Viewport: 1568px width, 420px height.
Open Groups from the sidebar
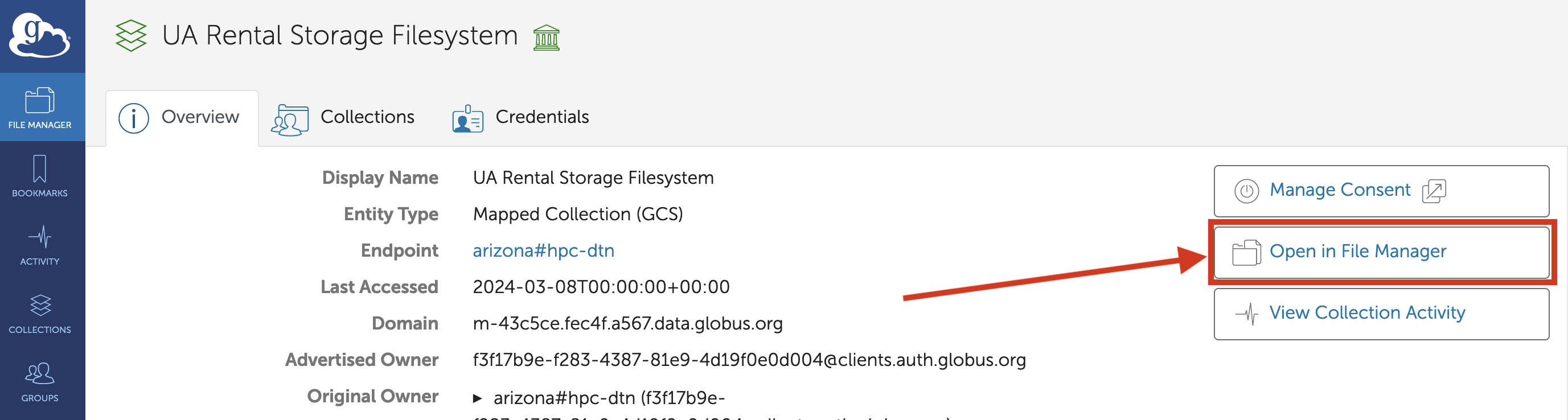coord(40,382)
